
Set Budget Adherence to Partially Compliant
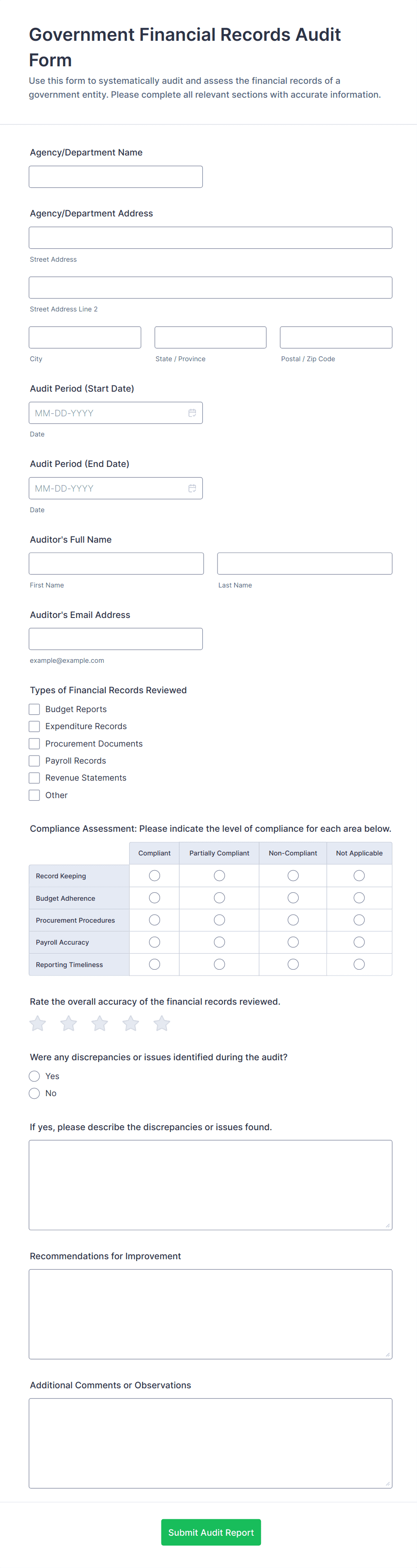(219, 898)
